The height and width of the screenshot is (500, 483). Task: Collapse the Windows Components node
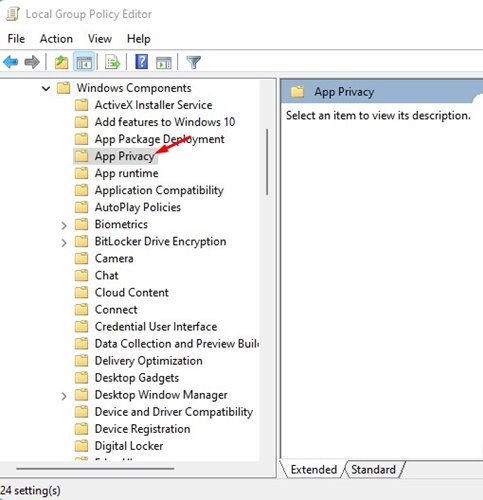[46, 89]
